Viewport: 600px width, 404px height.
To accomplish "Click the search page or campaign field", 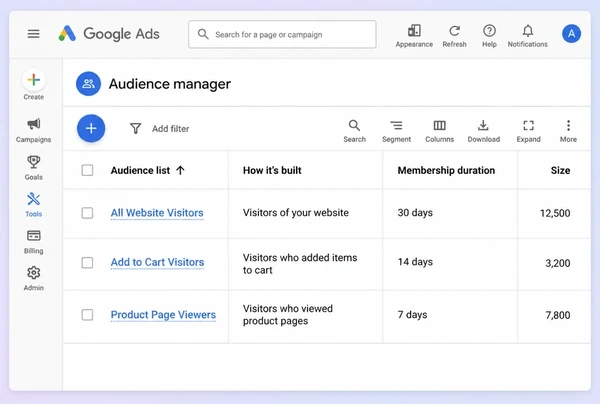I will (x=282, y=34).
